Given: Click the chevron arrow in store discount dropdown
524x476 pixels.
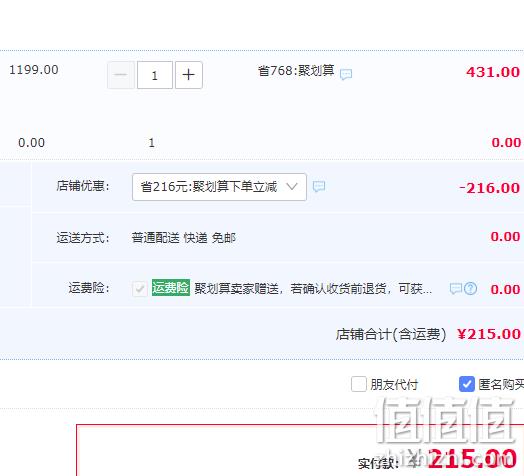Looking at the screenshot, I should tap(292, 186).
